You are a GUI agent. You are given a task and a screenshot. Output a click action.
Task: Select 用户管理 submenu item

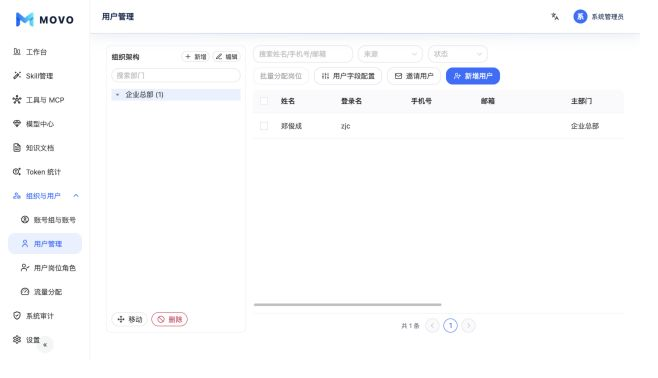point(45,244)
